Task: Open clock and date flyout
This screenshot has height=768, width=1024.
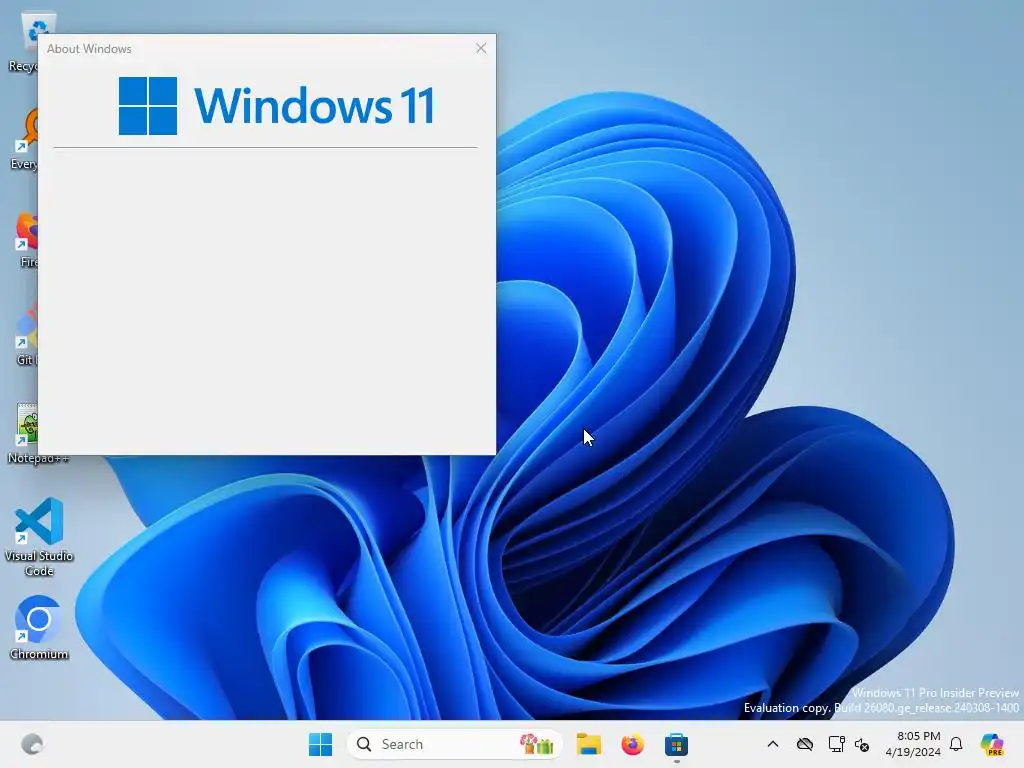Action: [x=913, y=744]
